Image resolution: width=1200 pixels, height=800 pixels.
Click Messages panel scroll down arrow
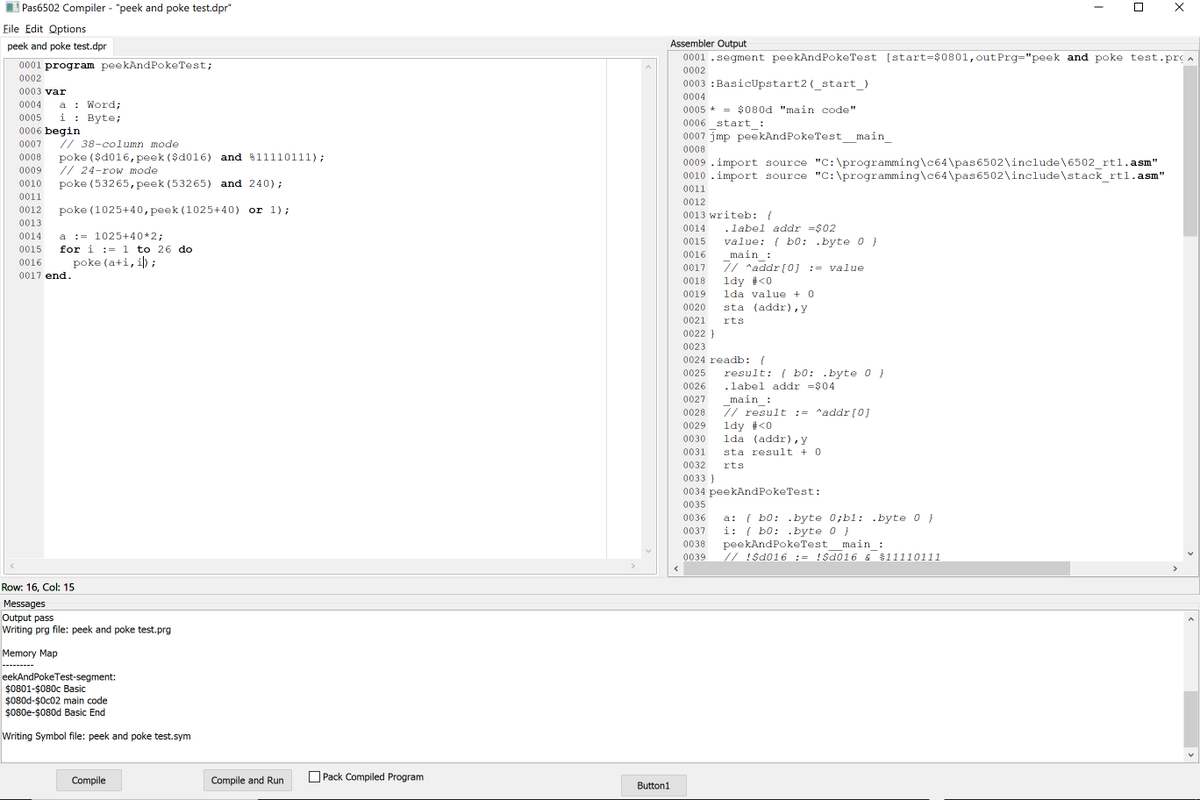1190,754
